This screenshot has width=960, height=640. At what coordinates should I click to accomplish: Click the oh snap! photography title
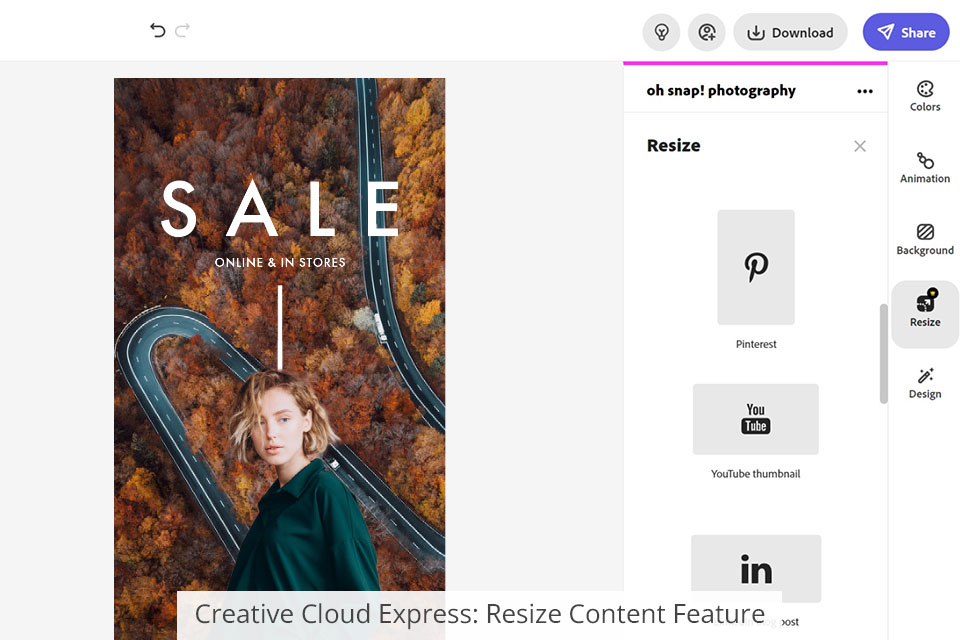click(x=721, y=91)
